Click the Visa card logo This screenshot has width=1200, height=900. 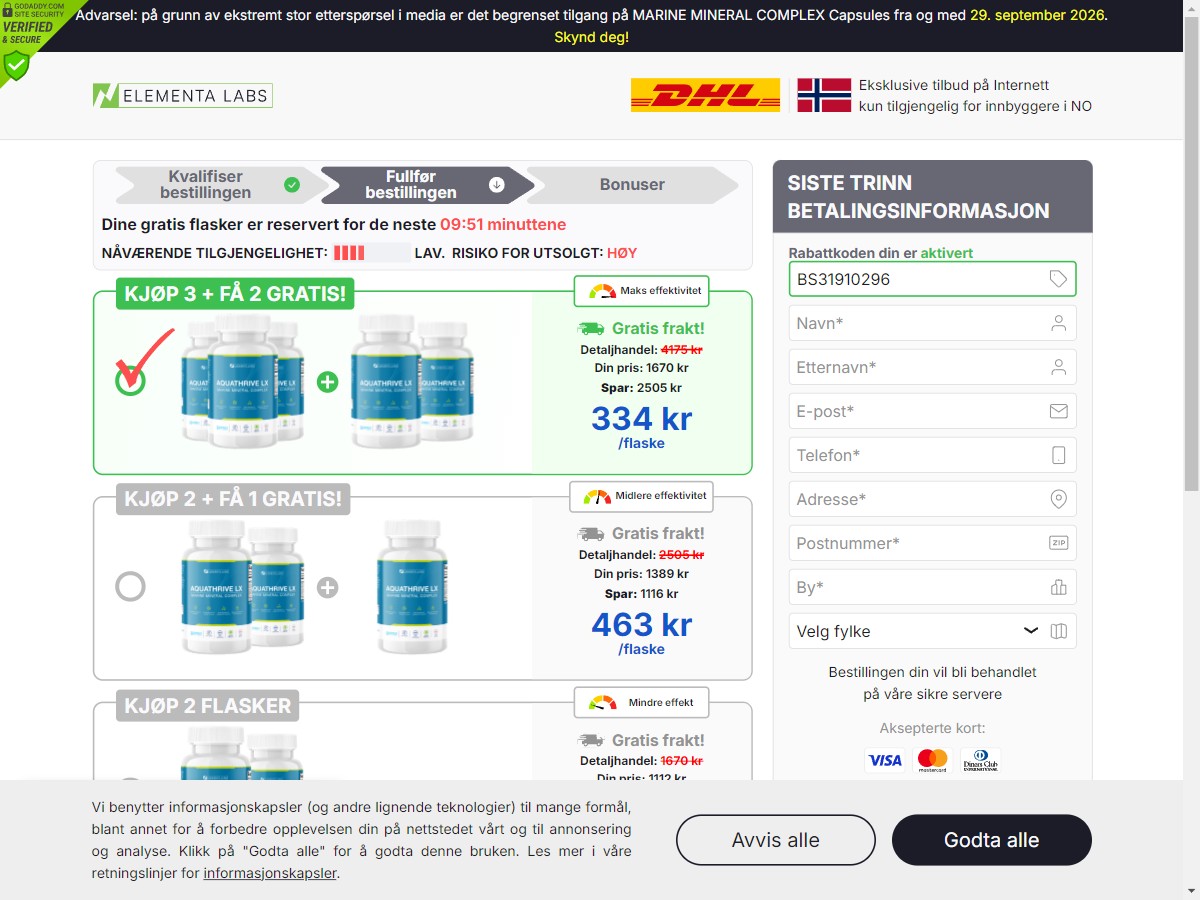coord(885,760)
